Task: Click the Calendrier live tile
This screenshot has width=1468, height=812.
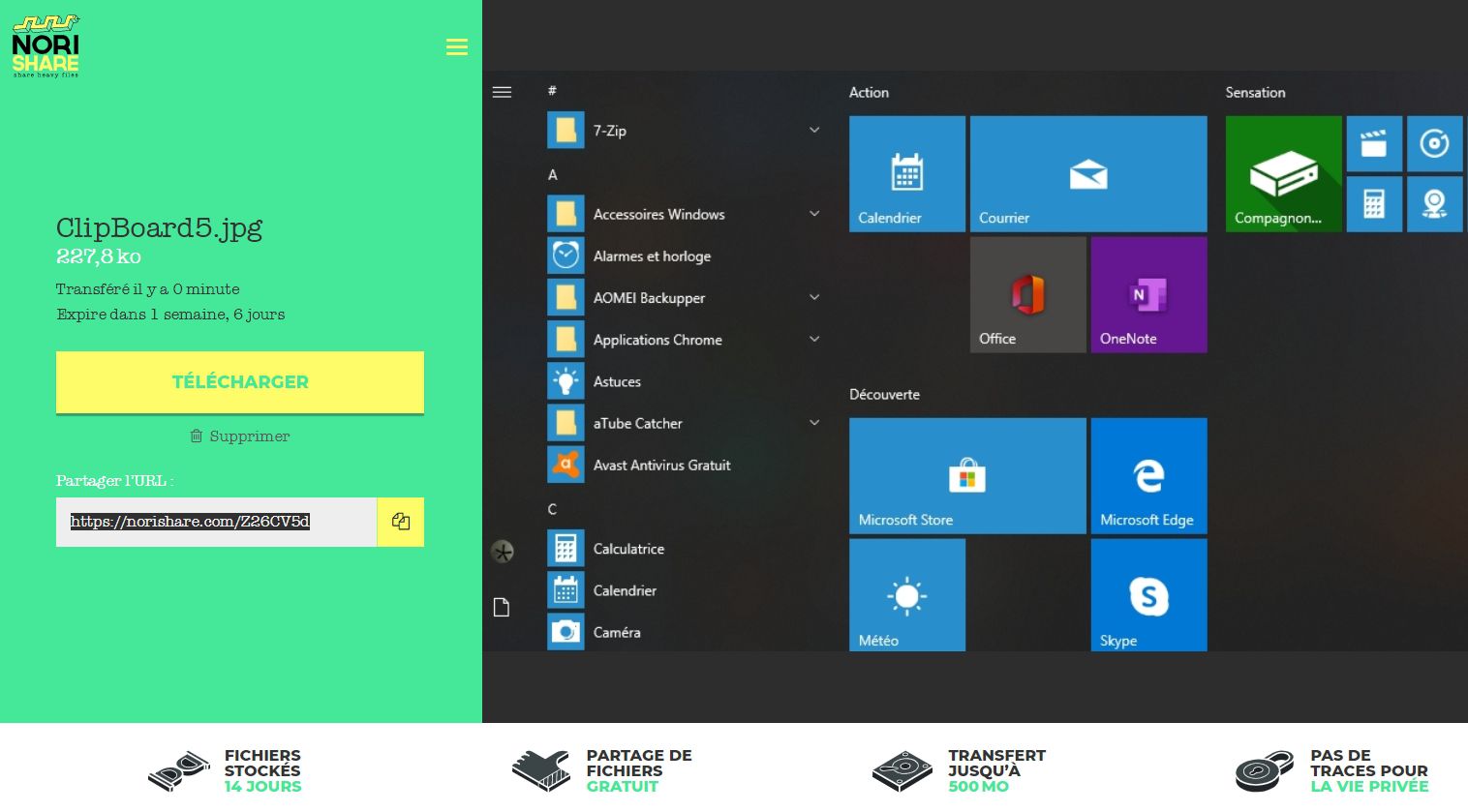Action: [x=907, y=174]
